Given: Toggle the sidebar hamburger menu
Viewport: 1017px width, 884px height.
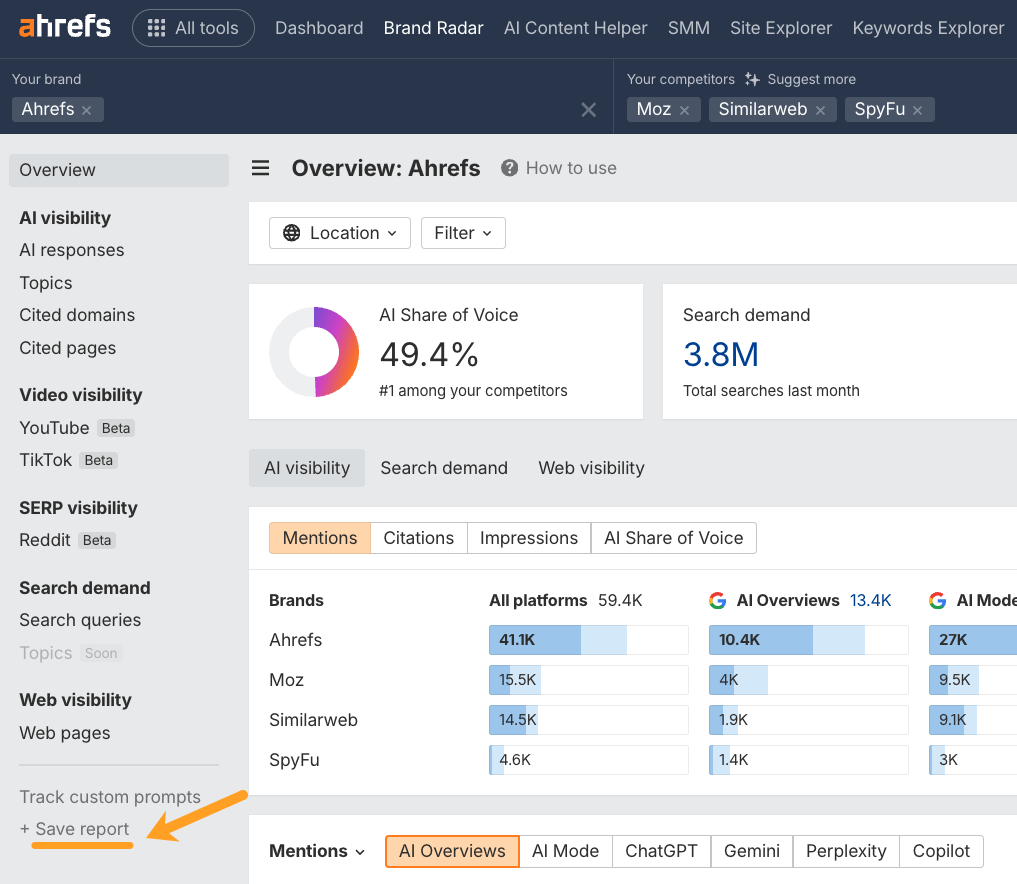Looking at the screenshot, I should pos(260,168).
